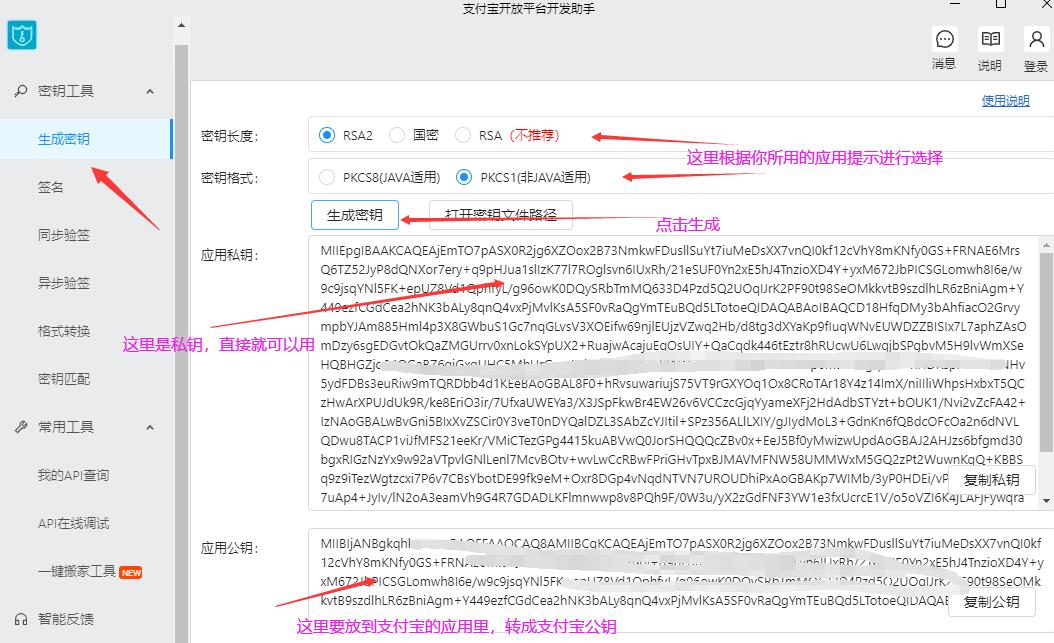Select the 国密 key length option
This screenshot has width=1054, height=643.
click(397, 135)
